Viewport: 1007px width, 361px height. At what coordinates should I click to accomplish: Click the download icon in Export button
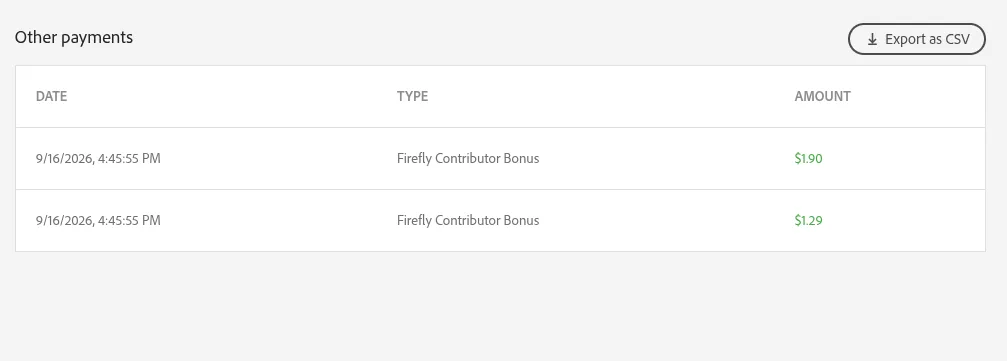[x=872, y=40]
